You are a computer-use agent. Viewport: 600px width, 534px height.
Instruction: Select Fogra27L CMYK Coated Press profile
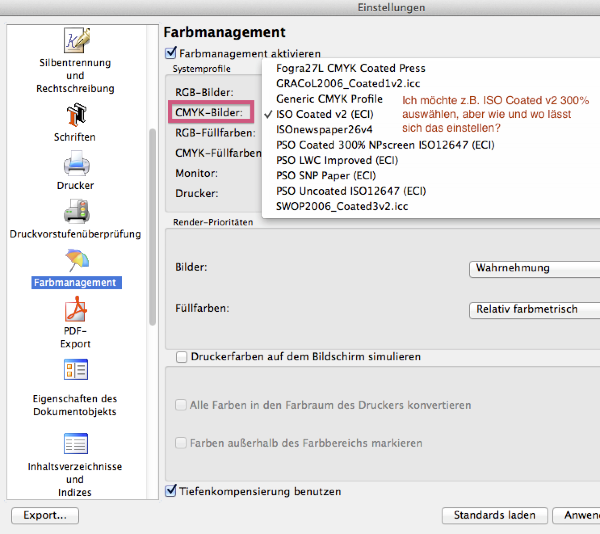pos(348,68)
